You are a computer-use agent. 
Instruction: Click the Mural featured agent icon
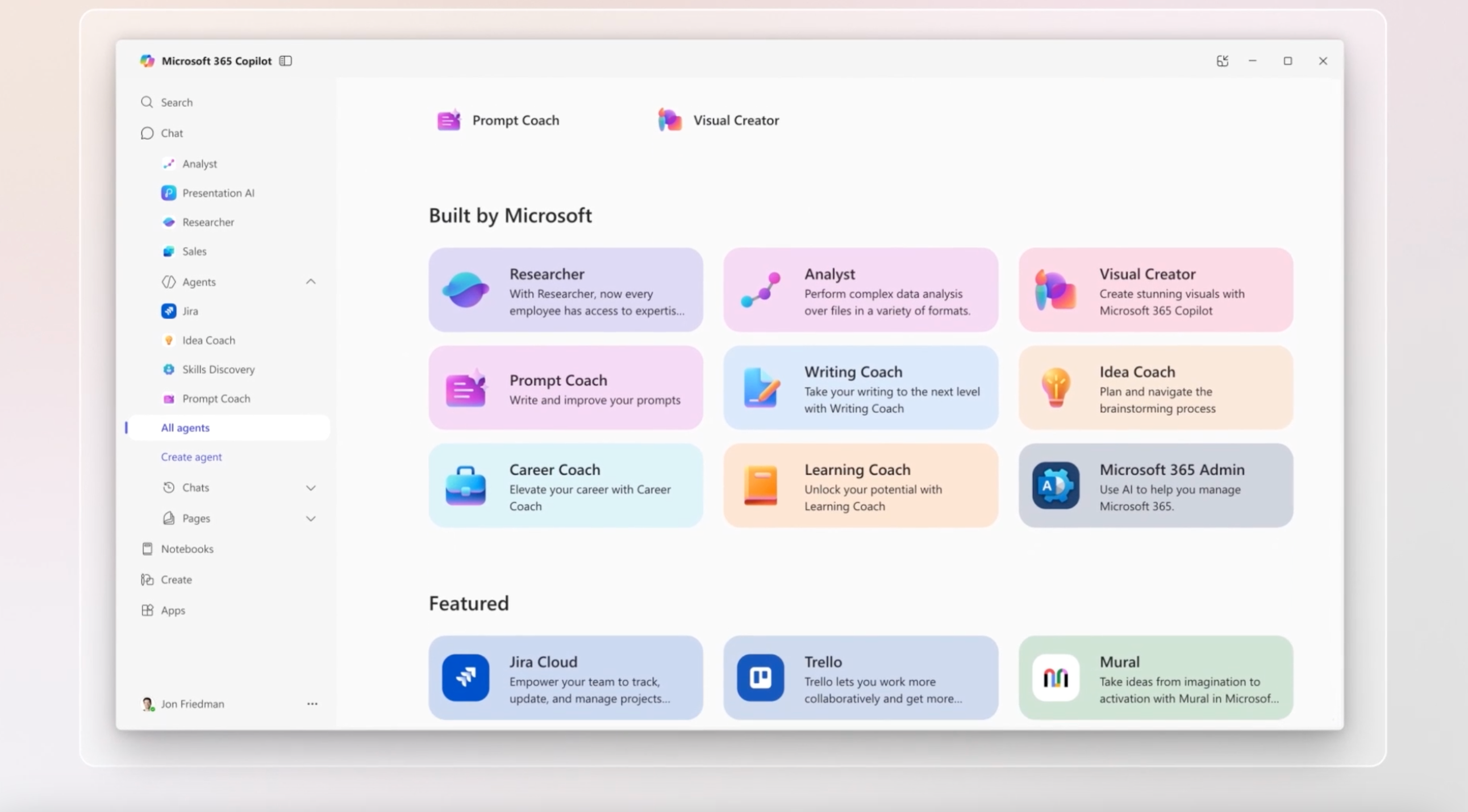(1056, 677)
